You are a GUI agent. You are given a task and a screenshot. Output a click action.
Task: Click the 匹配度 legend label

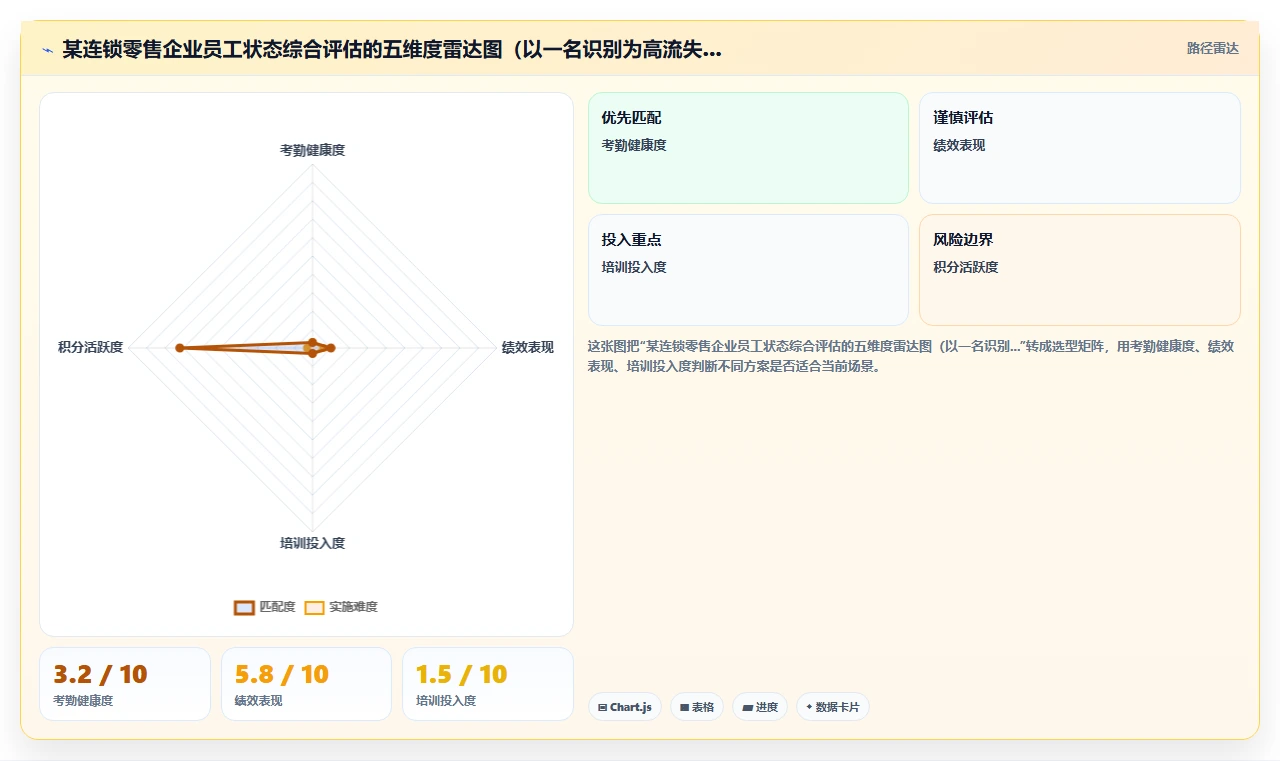click(x=277, y=607)
